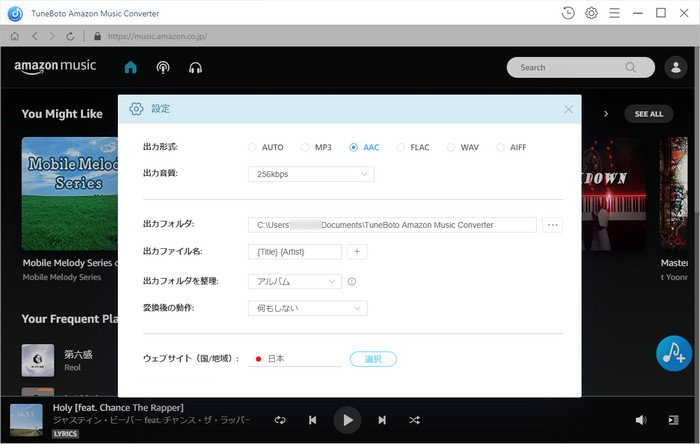Click the Reol artist name
This screenshot has width=700, height=444.
(x=72, y=368)
